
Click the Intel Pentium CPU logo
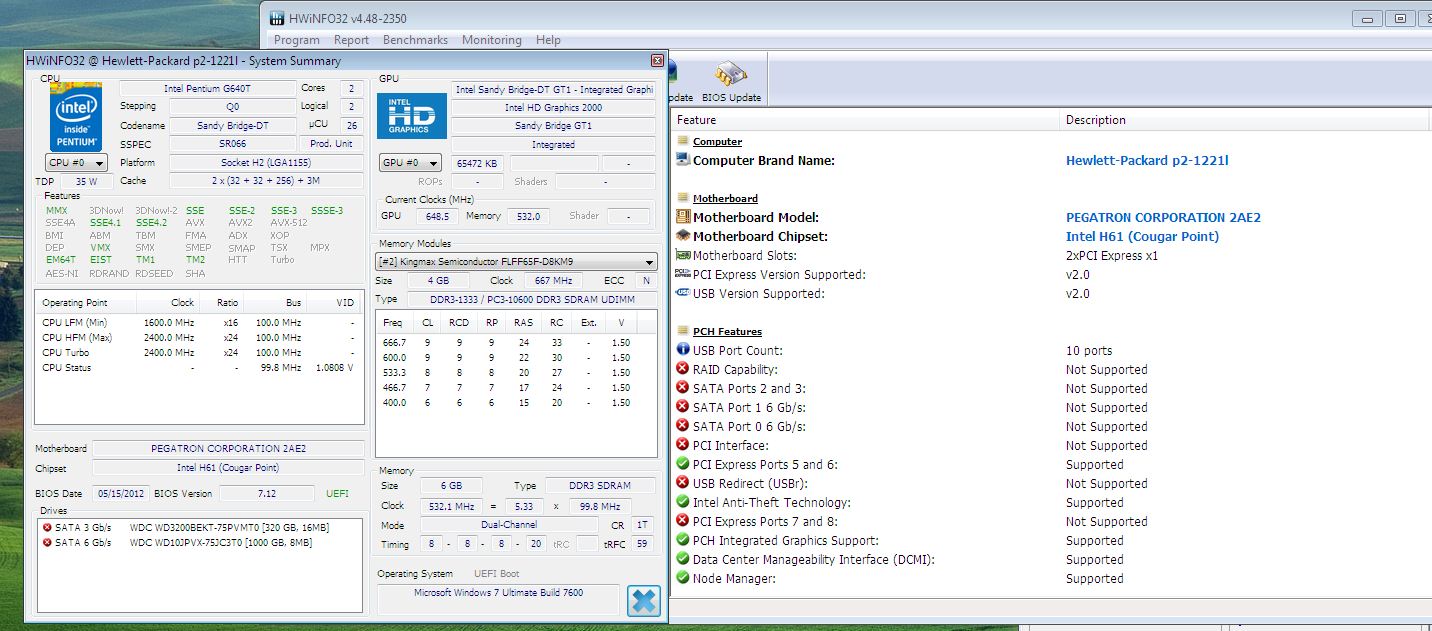click(x=76, y=118)
